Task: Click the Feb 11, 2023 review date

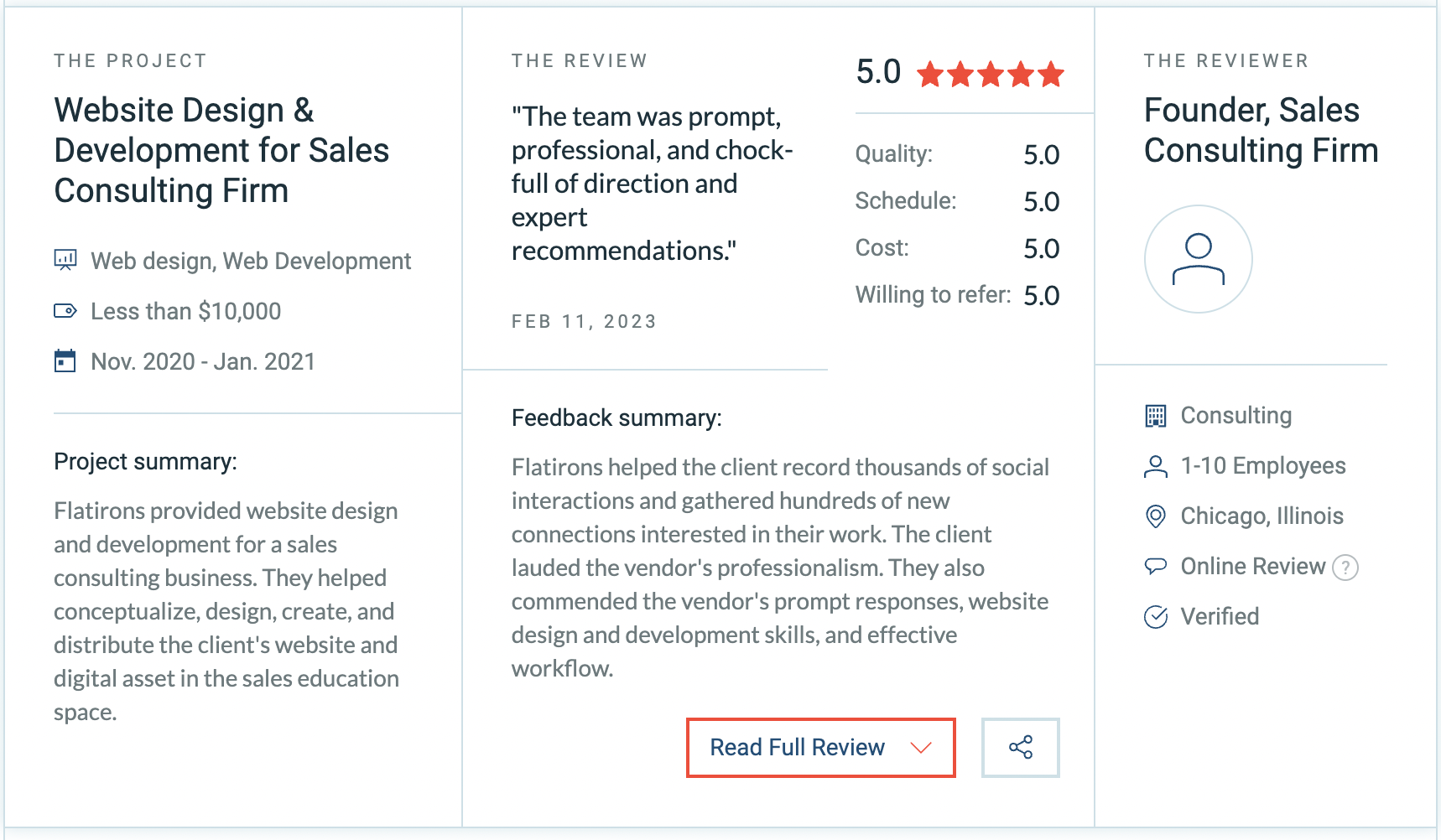Action: point(584,322)
